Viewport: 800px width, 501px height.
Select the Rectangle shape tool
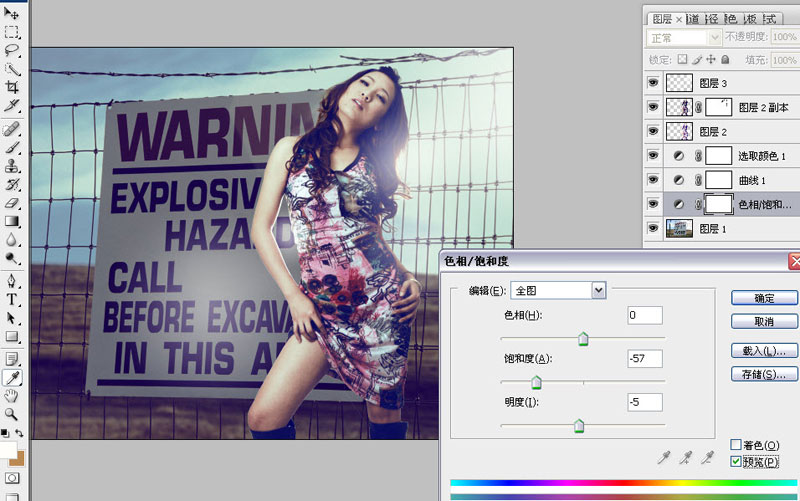tap(11, 336)
